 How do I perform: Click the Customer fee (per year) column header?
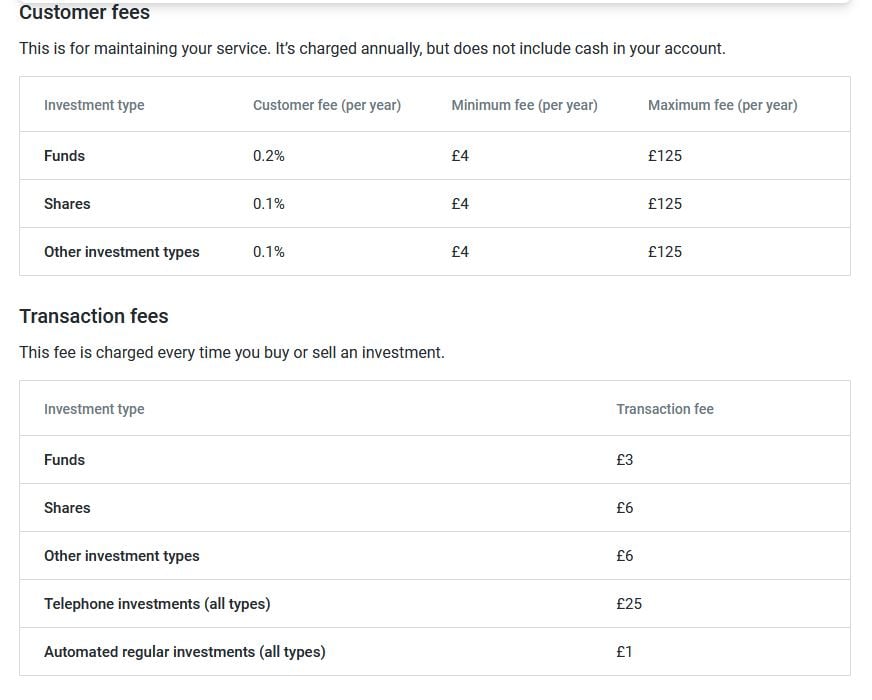[x=327, y=105]
